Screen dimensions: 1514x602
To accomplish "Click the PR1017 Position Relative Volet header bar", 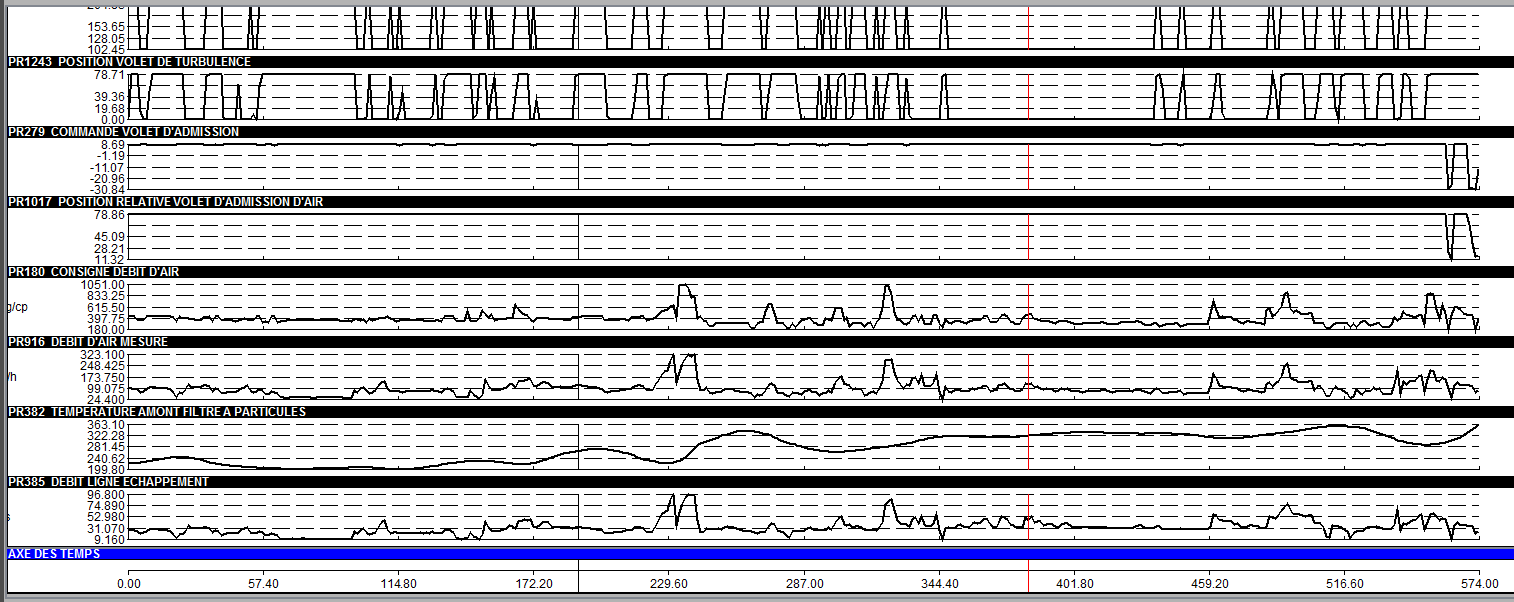I will pyautogui.click(x=759, y=202).
